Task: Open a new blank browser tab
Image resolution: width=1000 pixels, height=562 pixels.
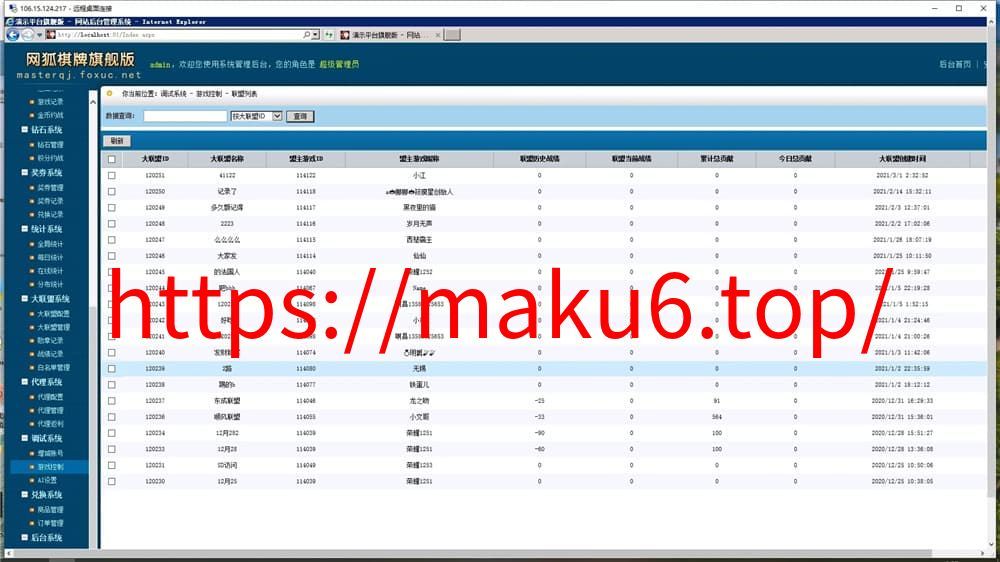Action: [452, 34]
